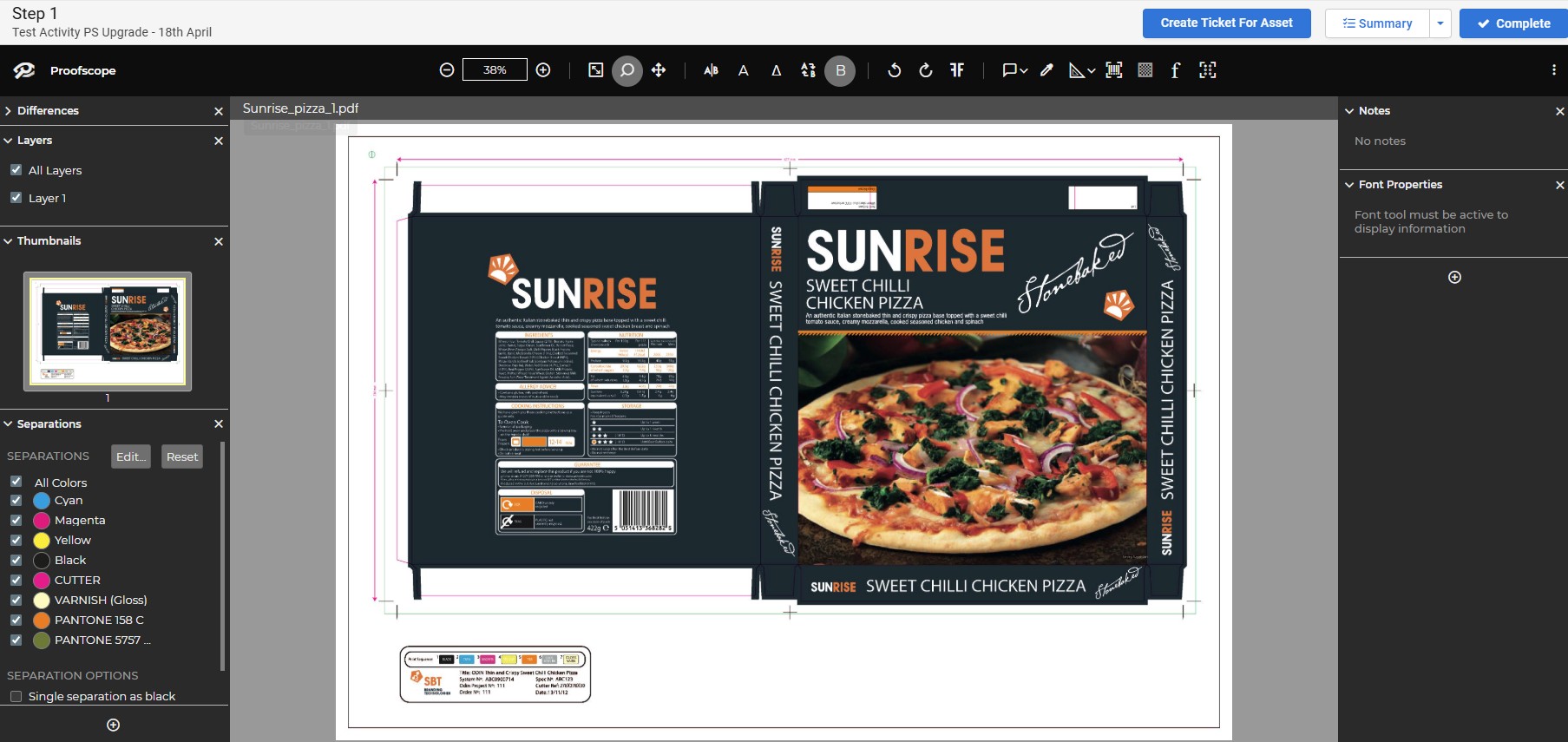Uncheck the All Colors checkbox

(16, 481)
